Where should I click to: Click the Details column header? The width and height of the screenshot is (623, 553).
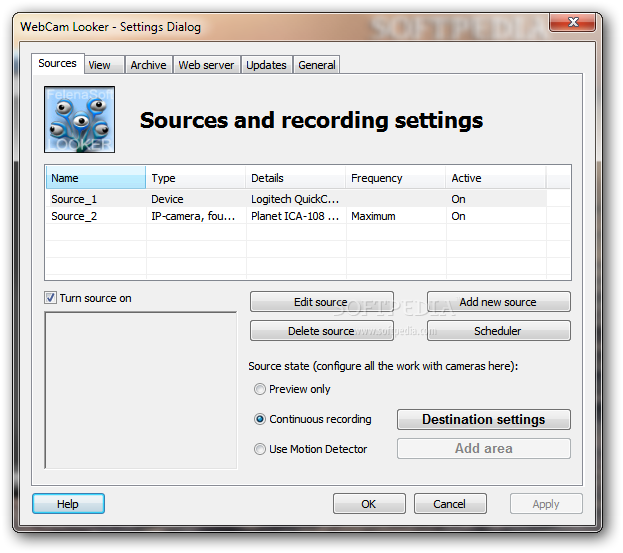coord(296,178)
